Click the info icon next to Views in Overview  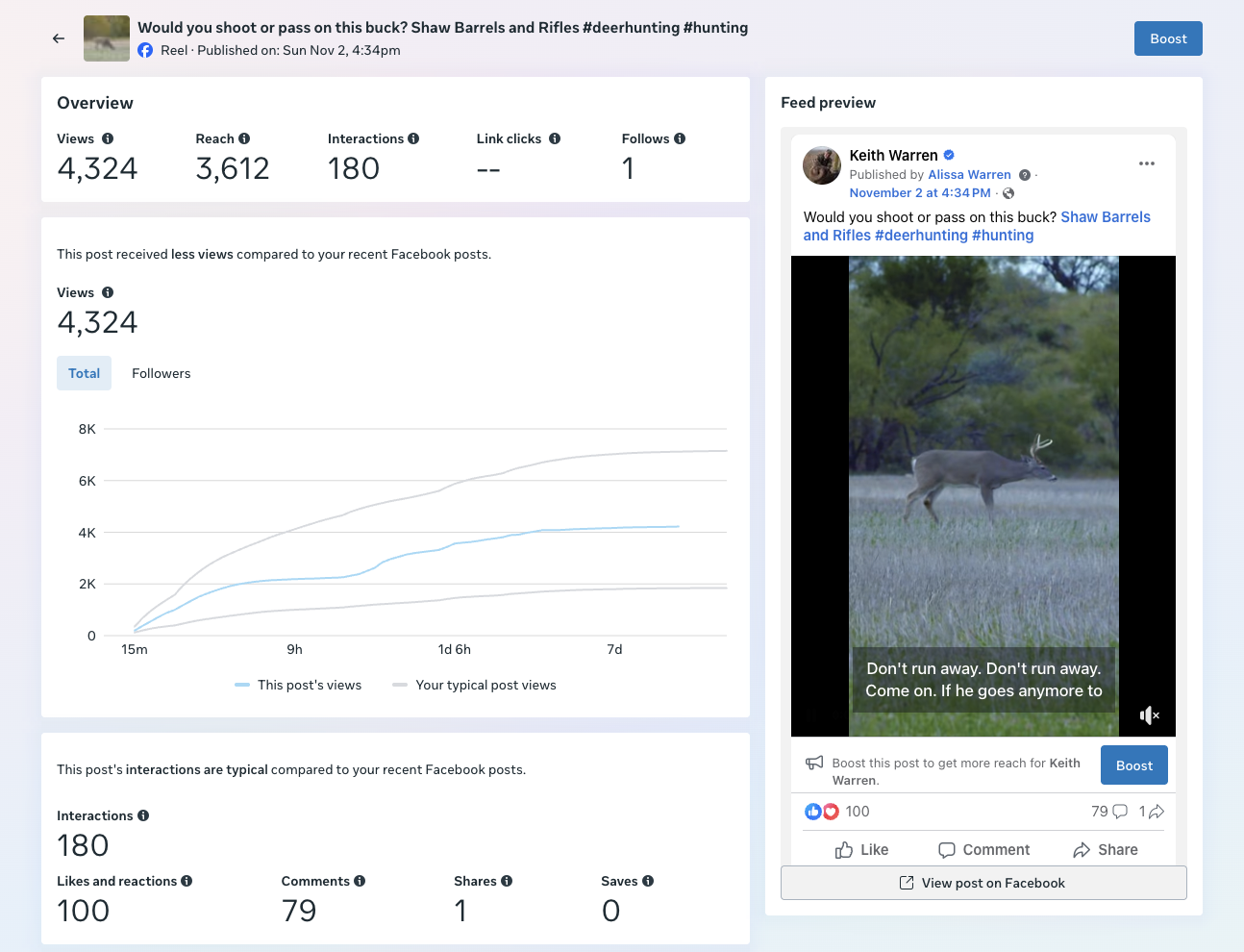pos(108,138)
